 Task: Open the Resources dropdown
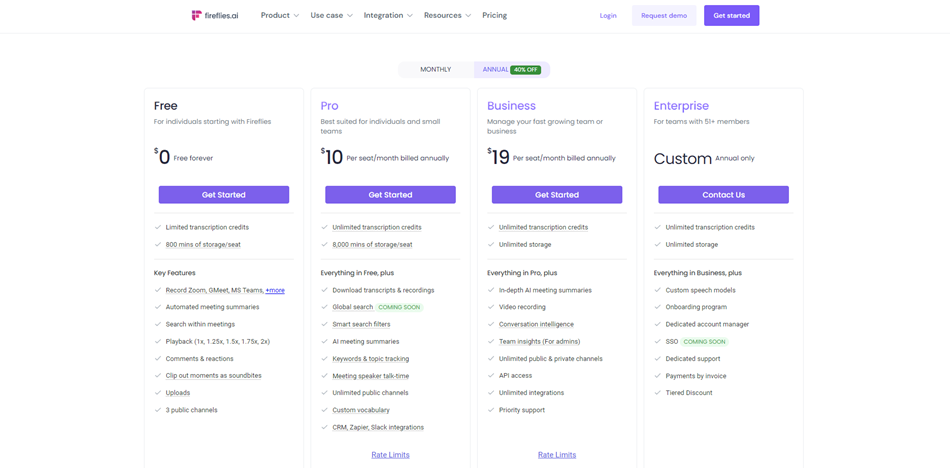(x=447, y=16)
